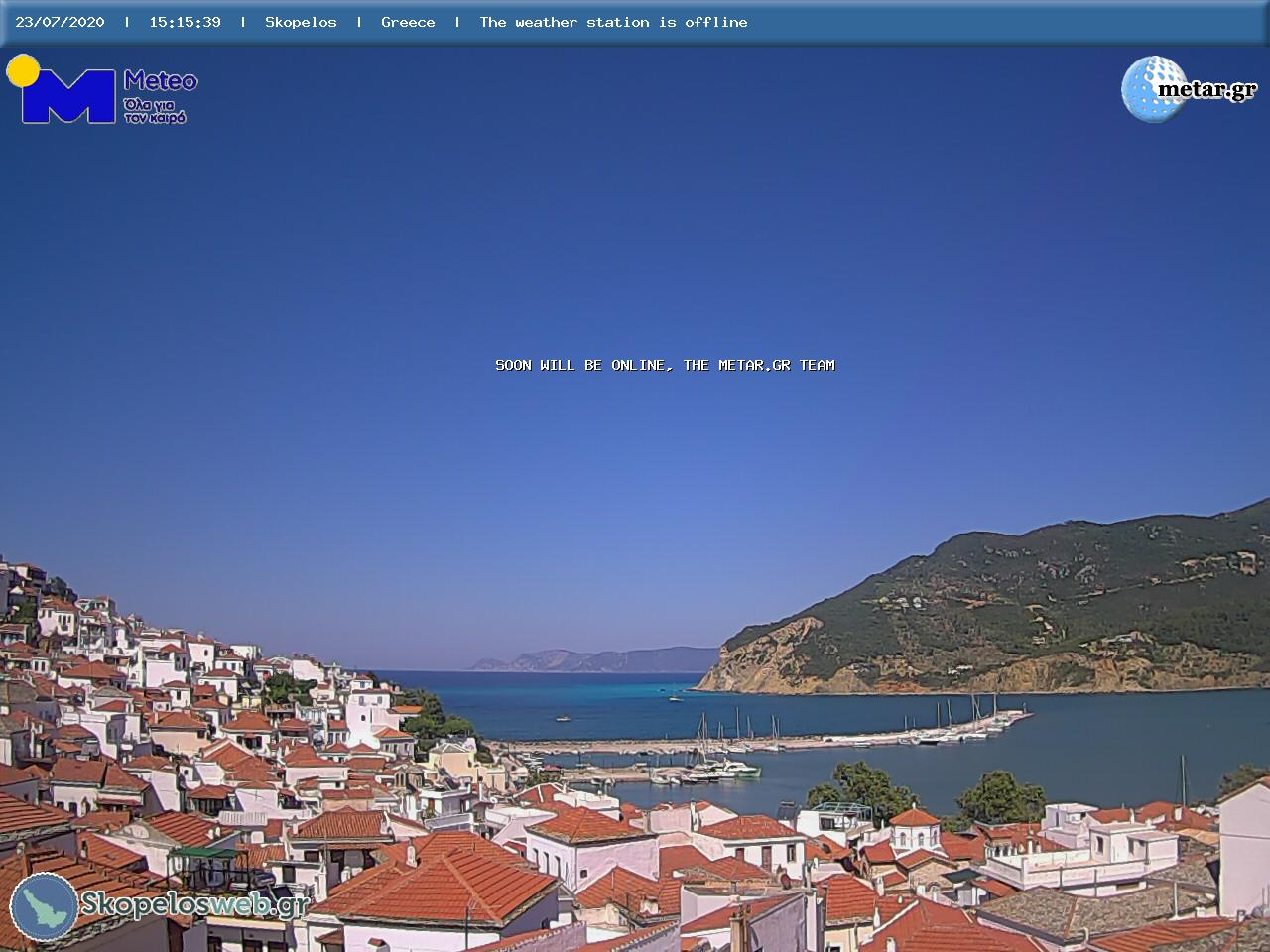The image size is (1270, 952).
Task: Click 'The weather station is offline' text
Action: [613, 22]
